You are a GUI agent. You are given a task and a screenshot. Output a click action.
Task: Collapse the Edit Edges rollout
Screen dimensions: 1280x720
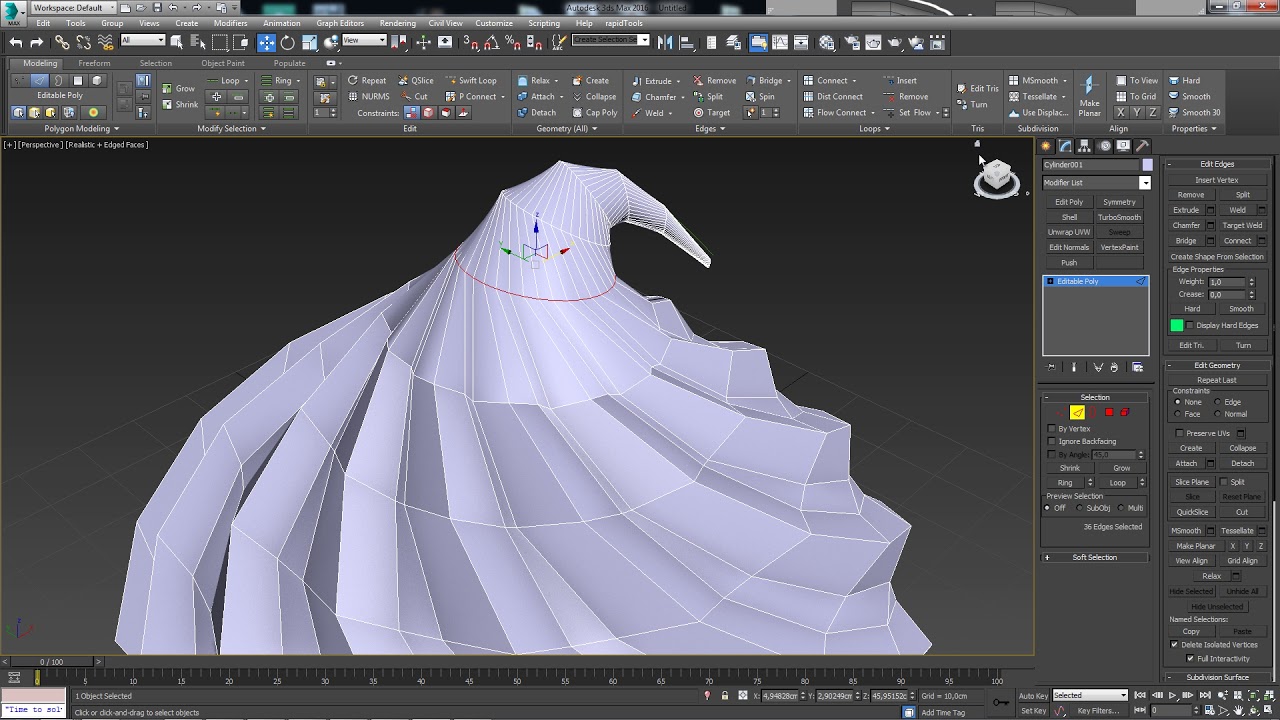click(x=1217, y=164)
